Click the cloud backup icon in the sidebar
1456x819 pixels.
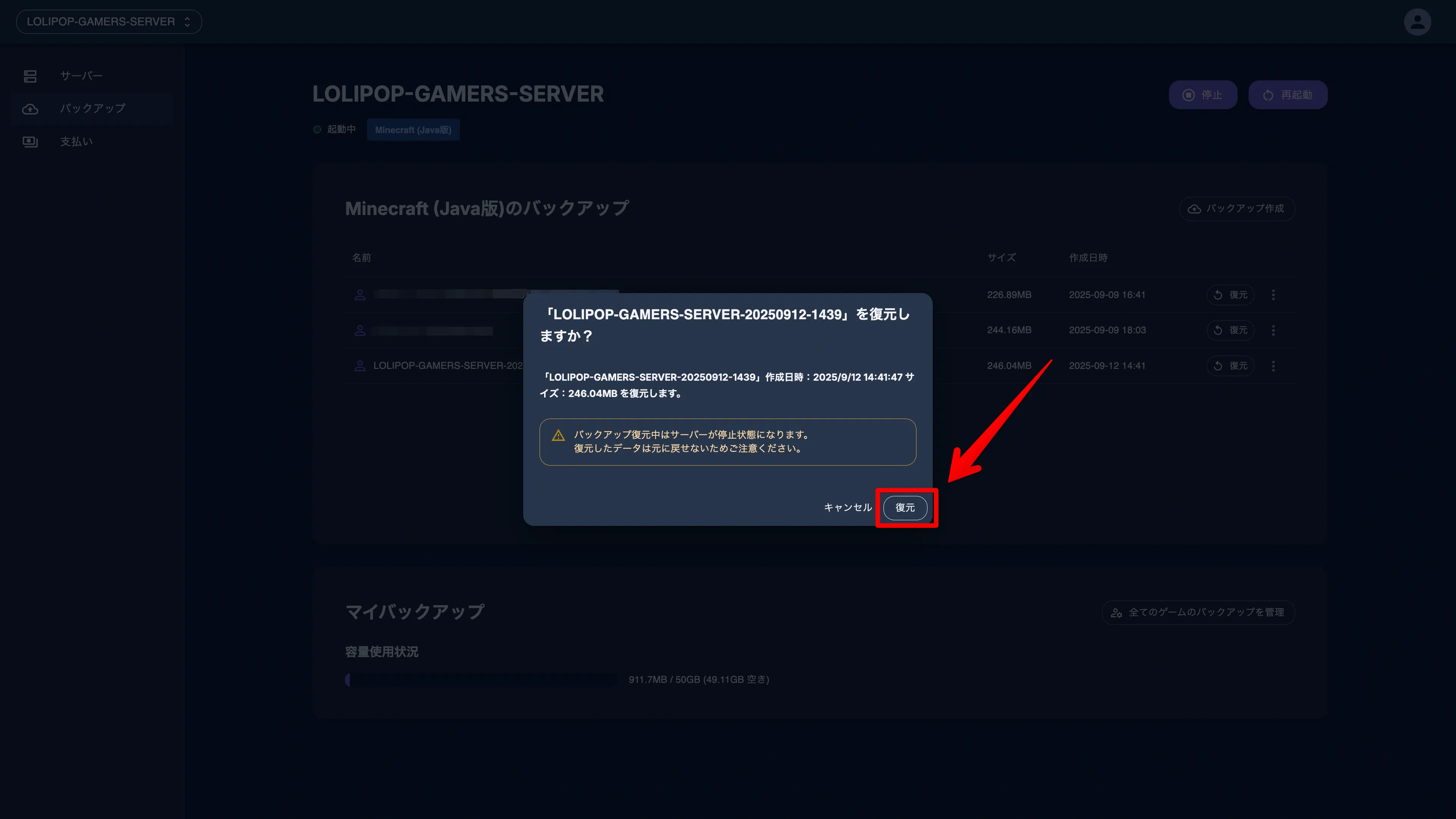tap(30, 108)
